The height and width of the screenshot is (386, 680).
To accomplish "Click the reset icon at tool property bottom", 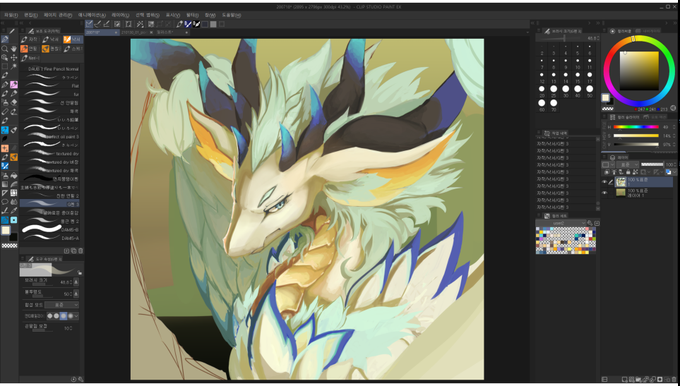I will pos(73,379).
